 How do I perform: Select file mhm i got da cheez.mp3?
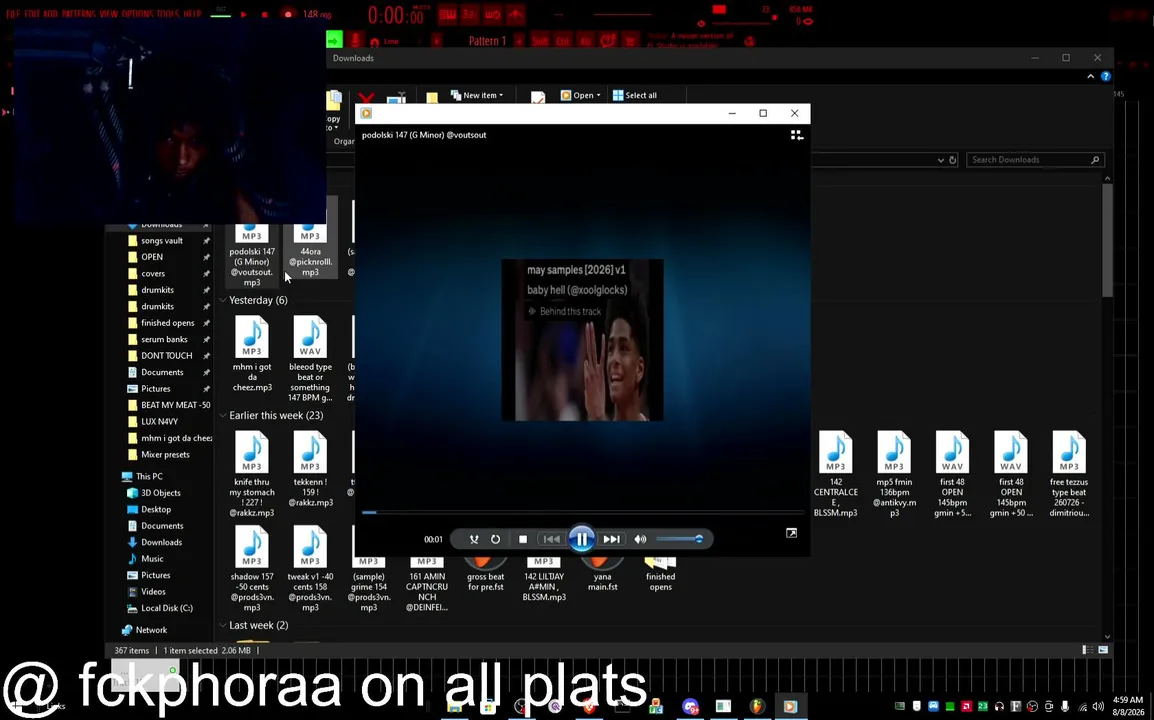pyautogui.click(x=252, y=353)
